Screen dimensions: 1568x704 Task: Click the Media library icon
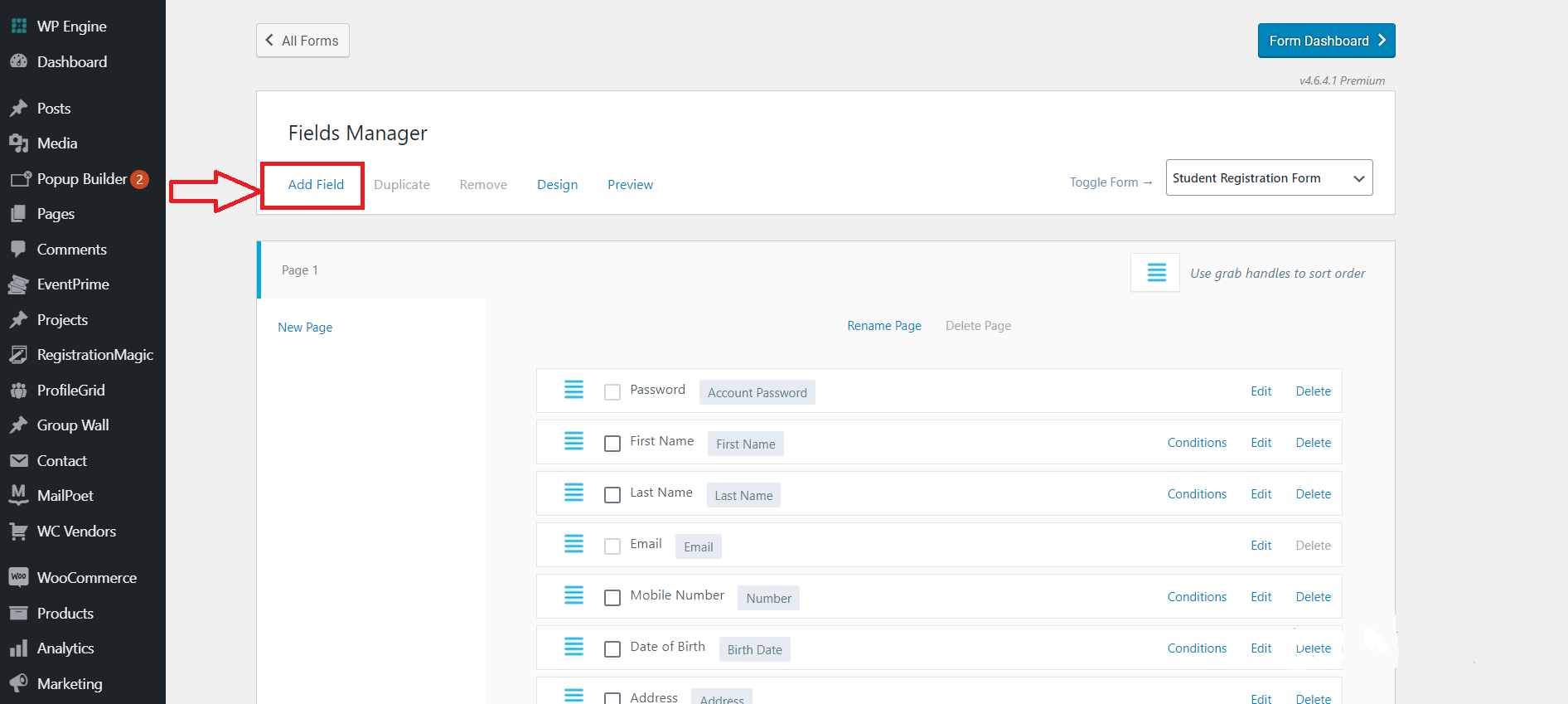18,143
